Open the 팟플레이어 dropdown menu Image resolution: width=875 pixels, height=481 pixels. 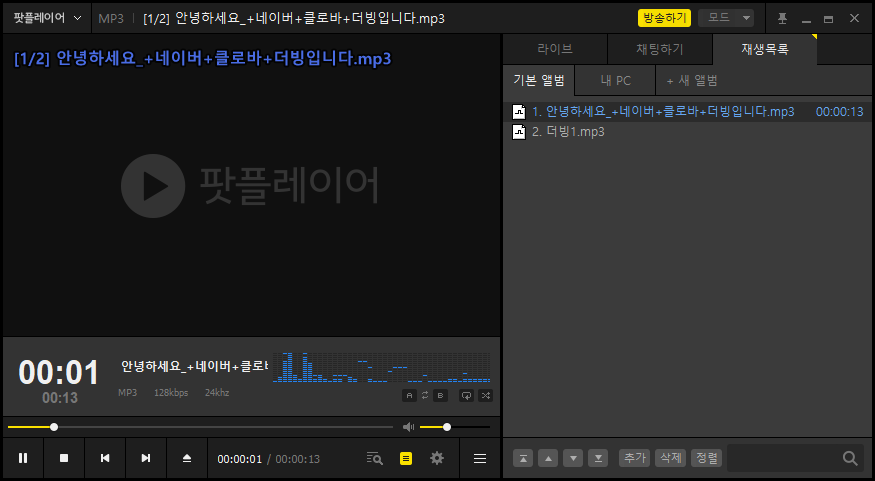pos(47,18)
